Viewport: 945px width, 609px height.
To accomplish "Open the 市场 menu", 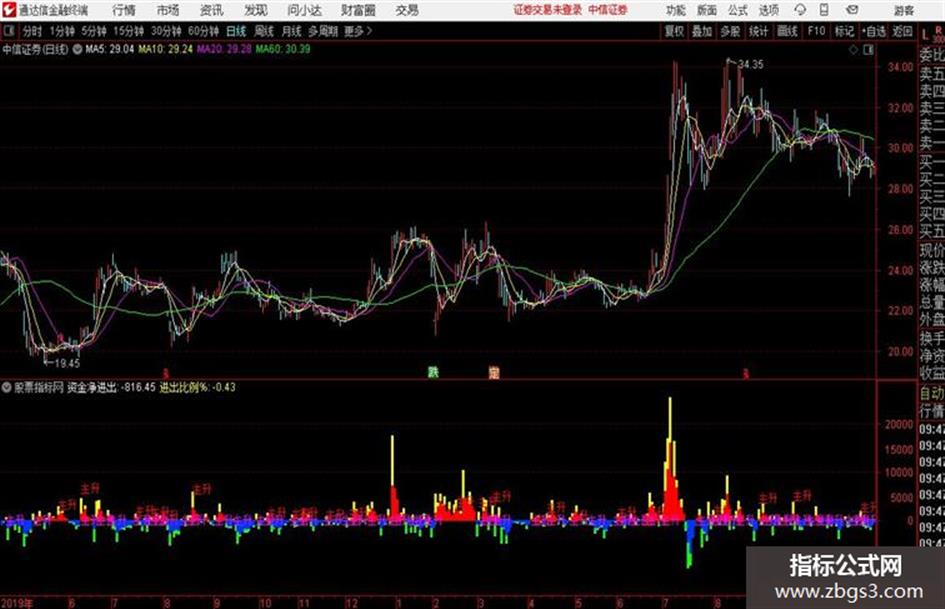I will [168, 10].
